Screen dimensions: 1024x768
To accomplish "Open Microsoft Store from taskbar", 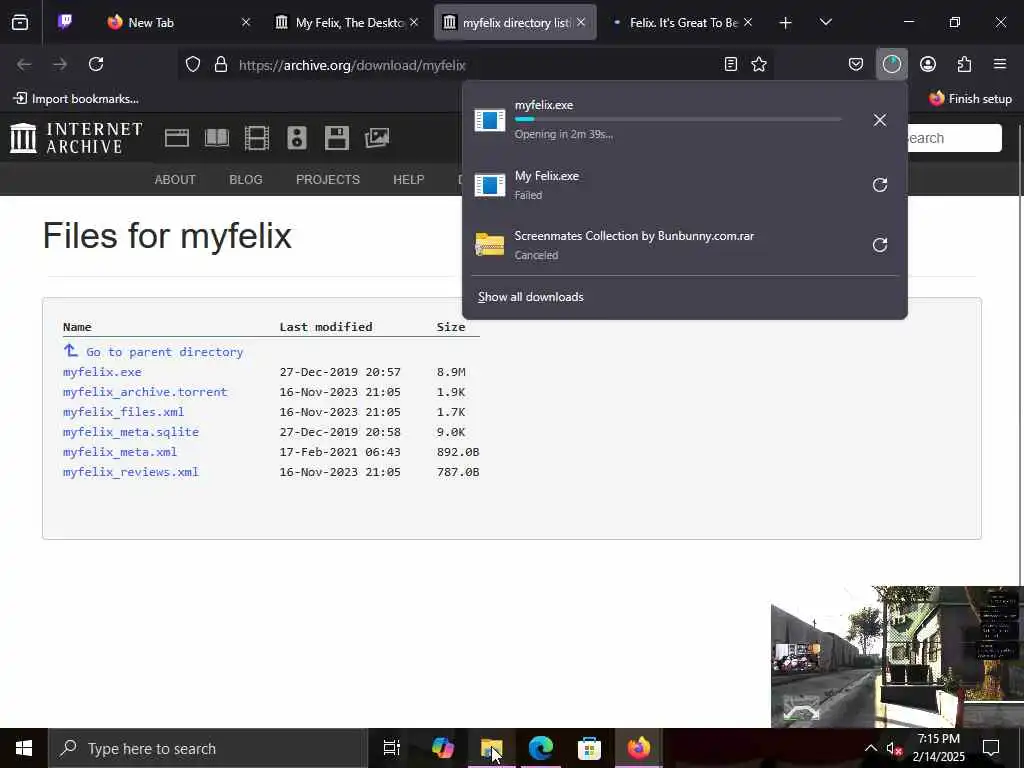I will point(589,748).
